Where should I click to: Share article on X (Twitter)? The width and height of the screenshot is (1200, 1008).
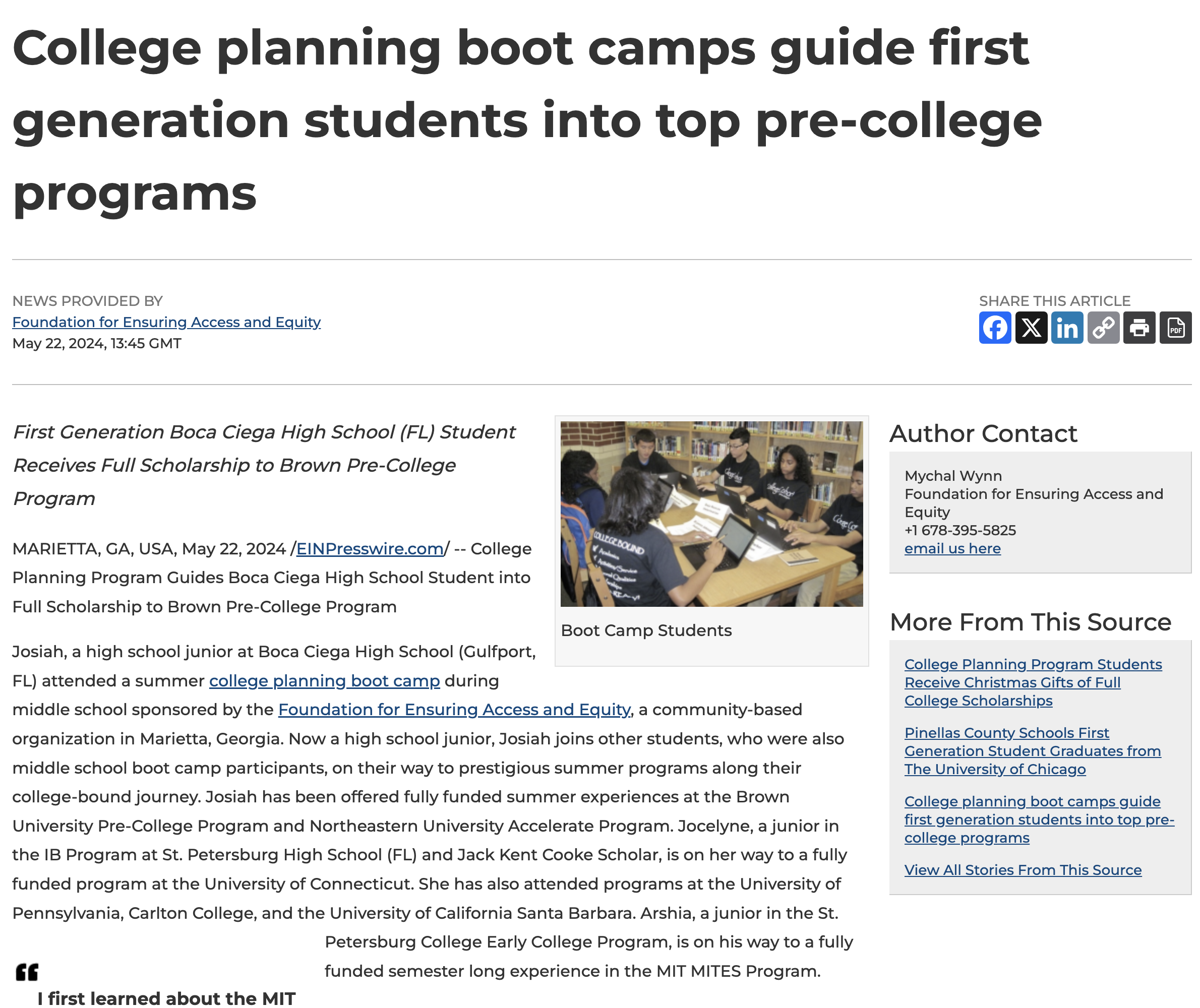[x=1030, y=328]
